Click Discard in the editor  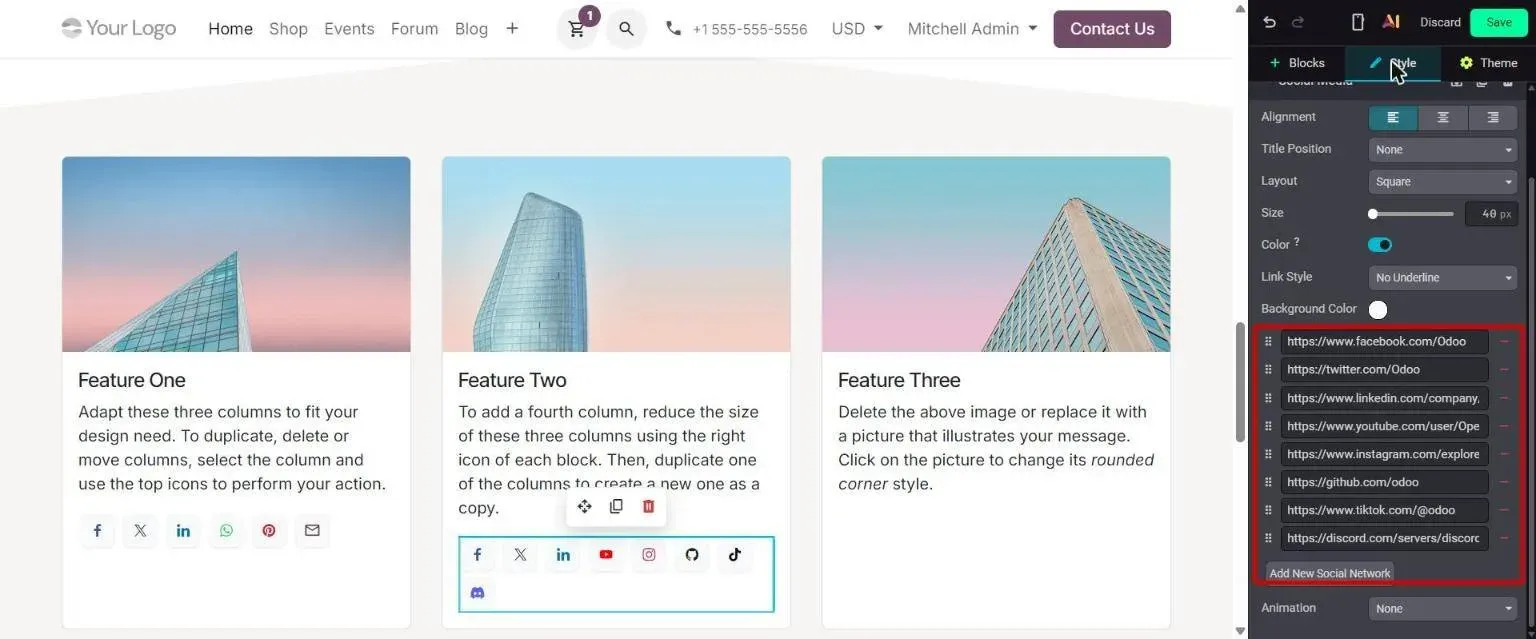click(1440, 22)
